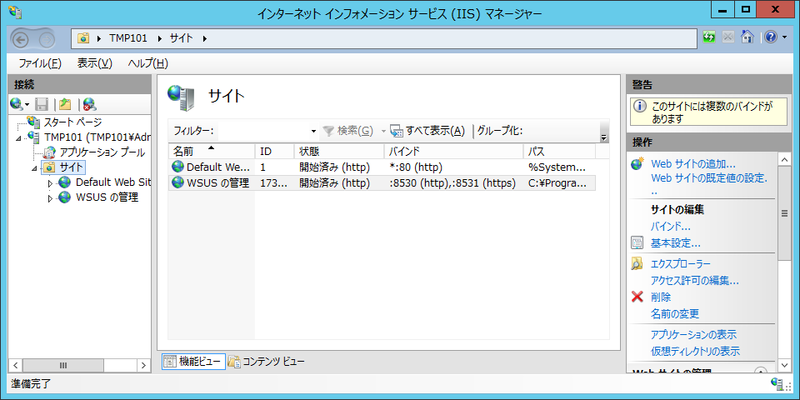
Task: Open the Help icon dropdown arrow
Action: click(x=784, y=38)
